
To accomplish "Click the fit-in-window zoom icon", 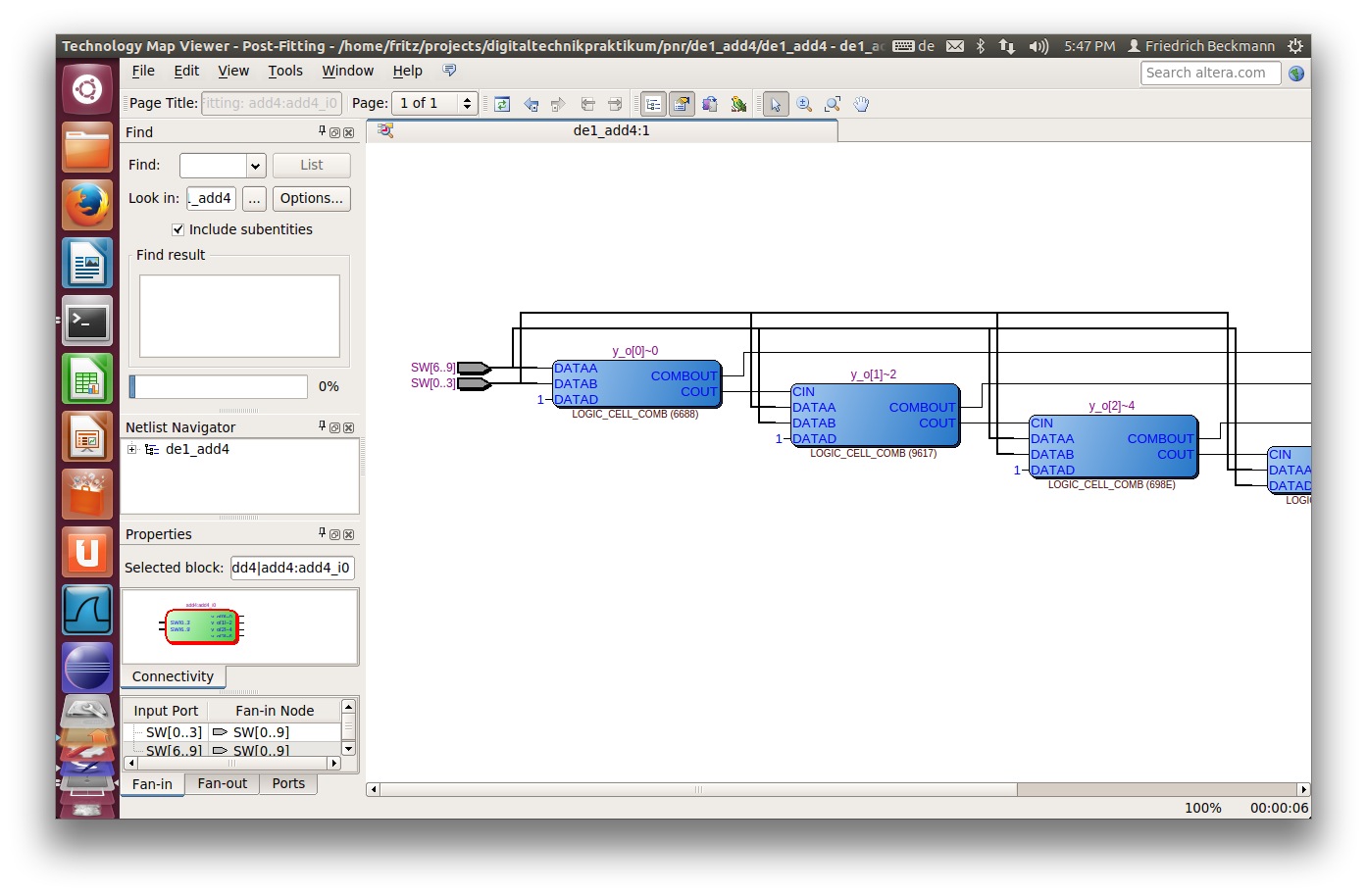I will point(833,104).
